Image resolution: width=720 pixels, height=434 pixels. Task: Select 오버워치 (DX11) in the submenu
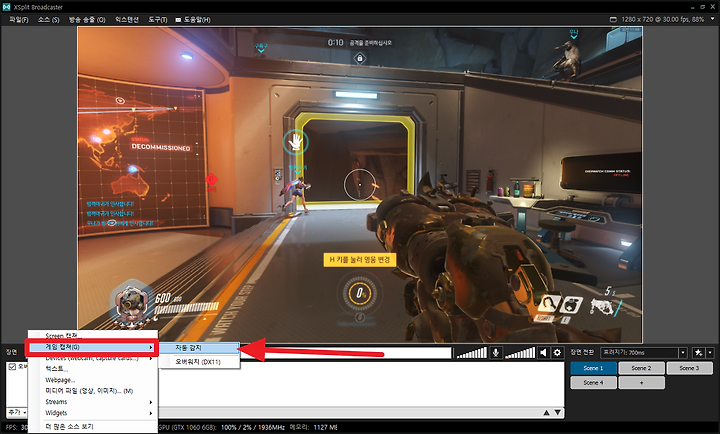[x=199, y=362]
